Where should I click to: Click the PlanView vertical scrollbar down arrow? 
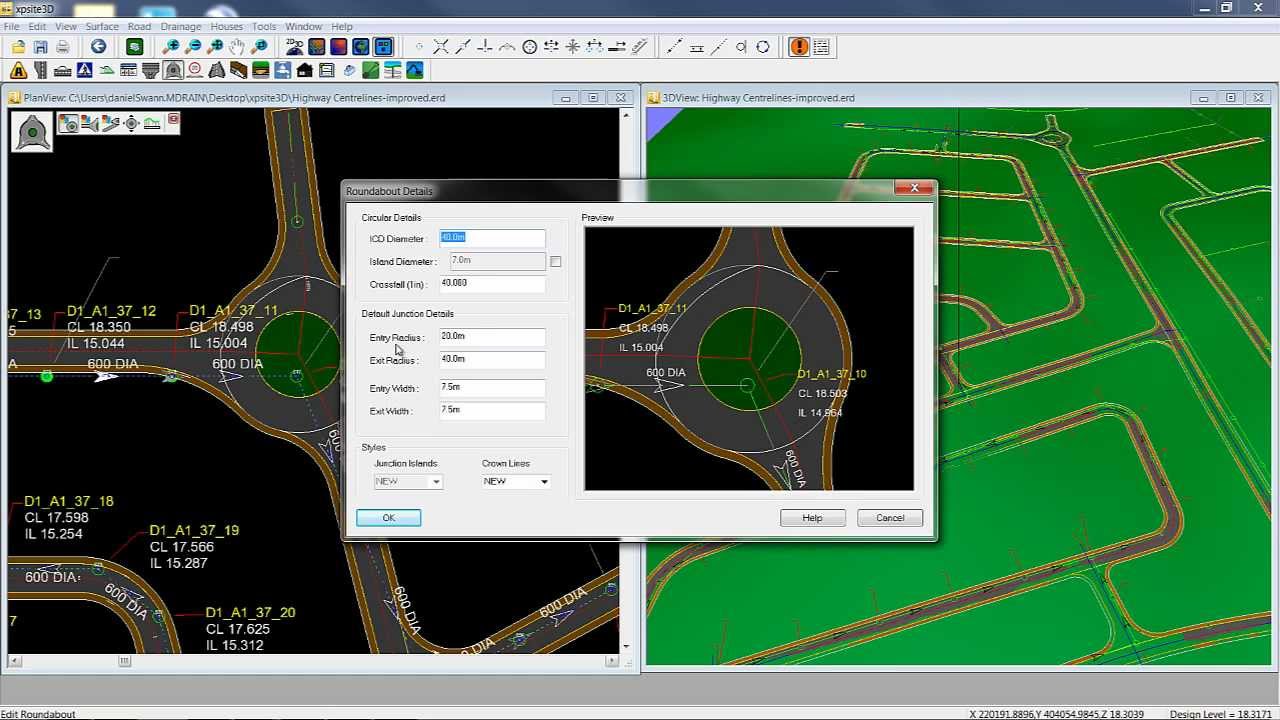pos(627,646)
